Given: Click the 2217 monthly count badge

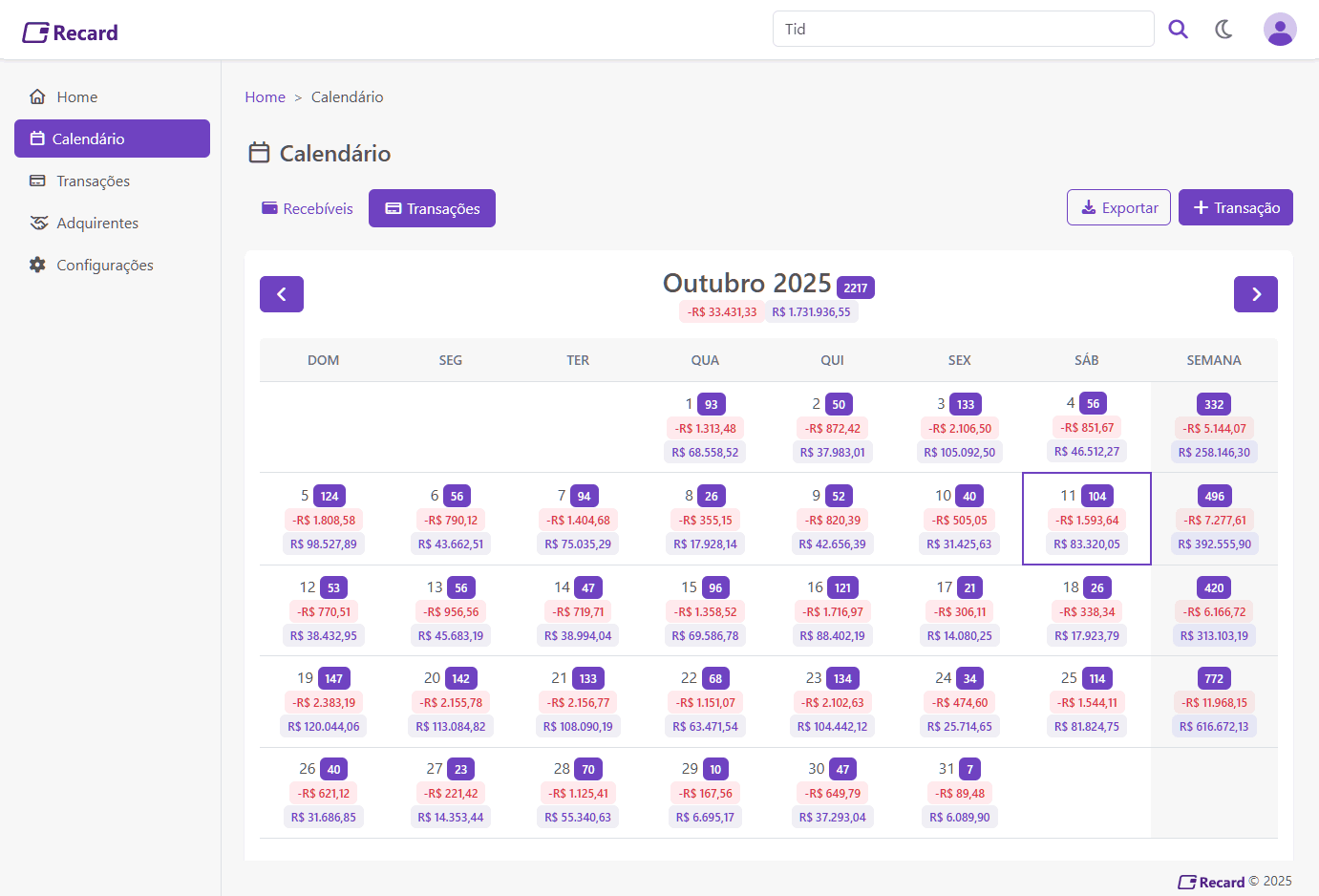Looking at the screenshot, I should 855,288.
